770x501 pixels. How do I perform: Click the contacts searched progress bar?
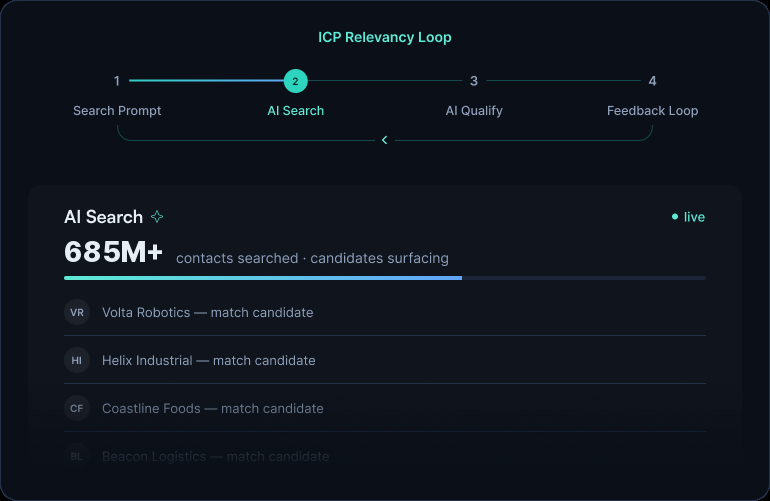click(385, 278)
